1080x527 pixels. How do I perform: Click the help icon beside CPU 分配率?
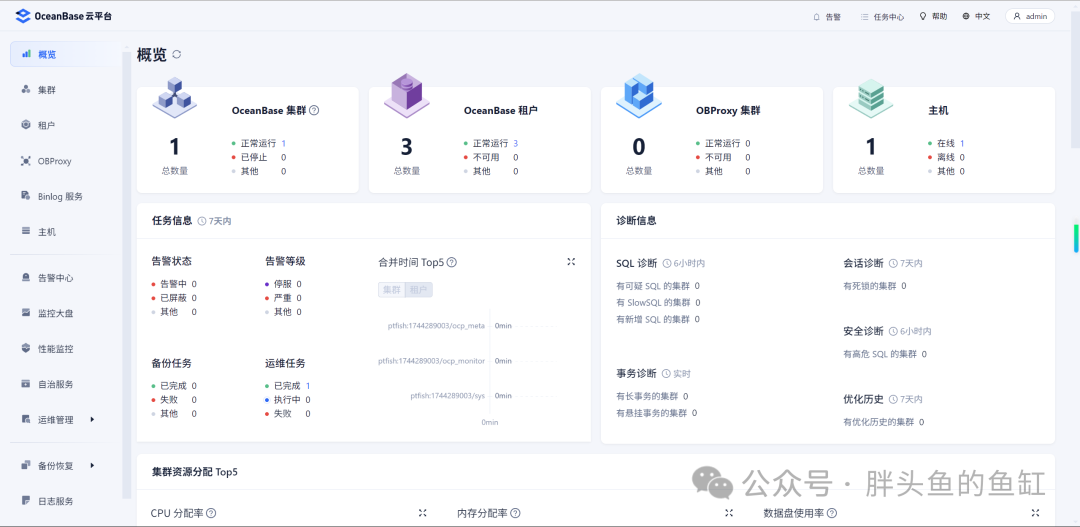[211, 513]
